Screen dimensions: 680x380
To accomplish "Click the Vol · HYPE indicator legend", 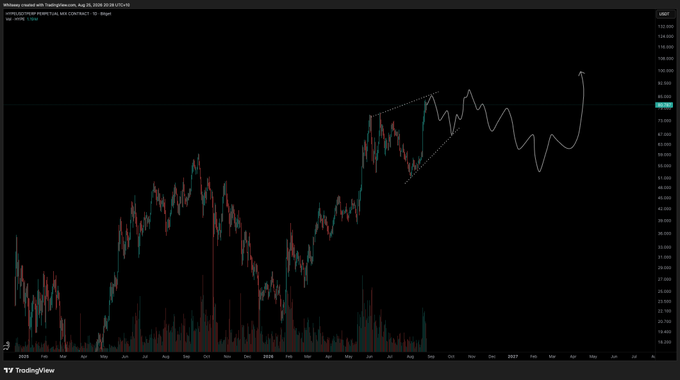I will pos(15,19).
